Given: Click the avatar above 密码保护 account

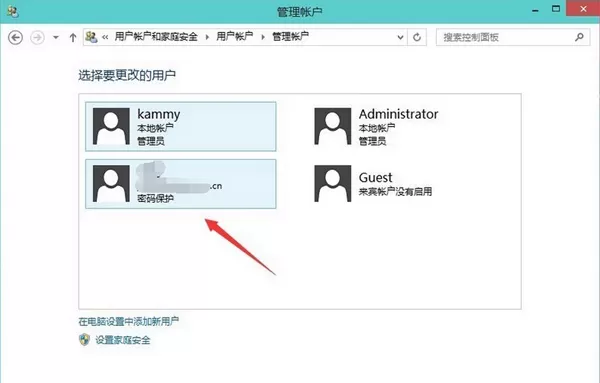Looking at the screenshot, I should click(111, 184).
